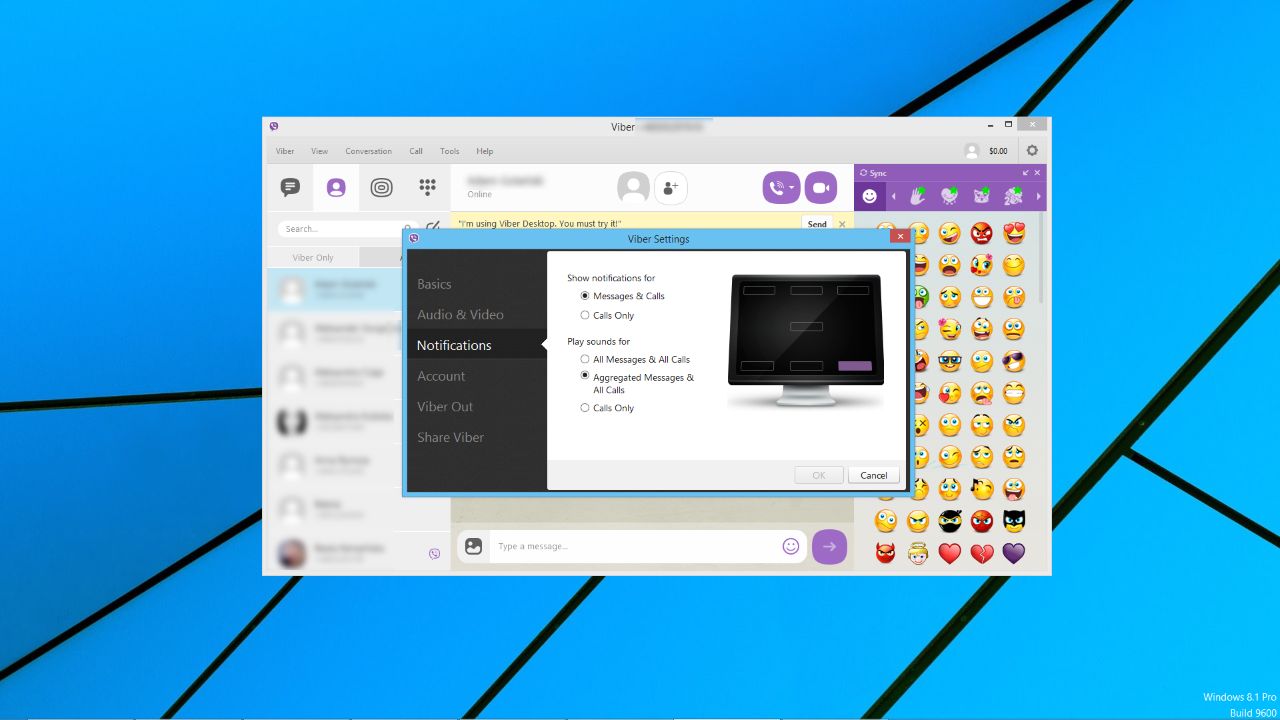This screenshot has width=1280, height=720.
Task: Insert the nerd glasses emoji
Action: coord(950,361)
